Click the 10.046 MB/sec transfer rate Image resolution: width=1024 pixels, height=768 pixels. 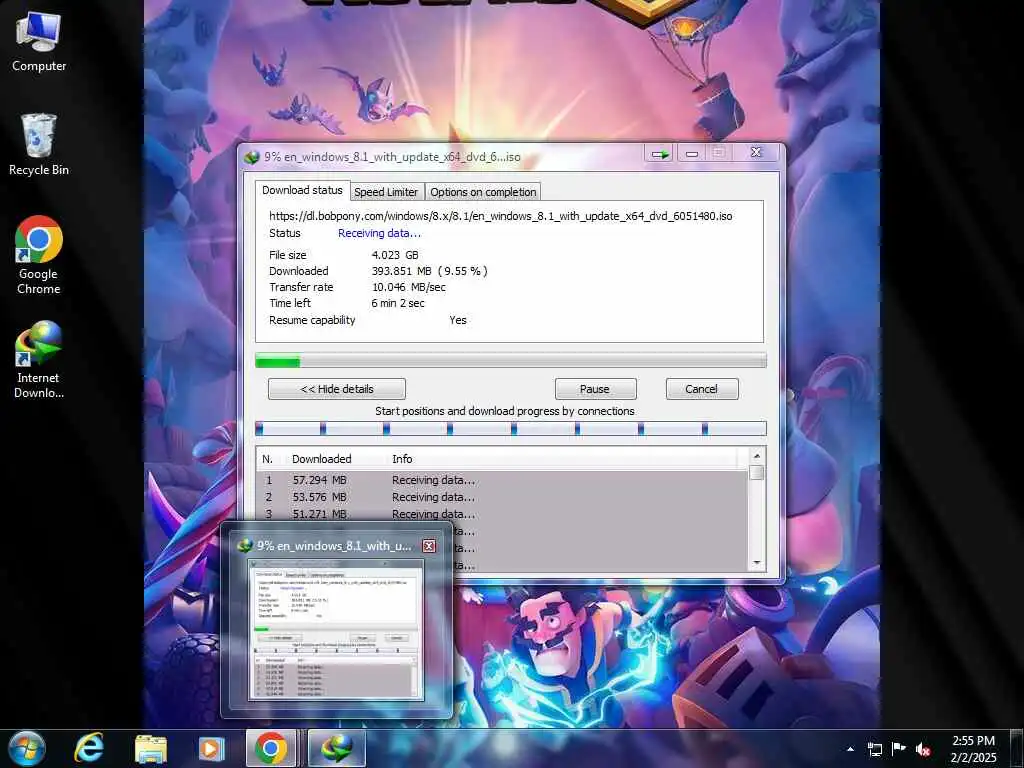pyautogui.click(x=409, y=287)
